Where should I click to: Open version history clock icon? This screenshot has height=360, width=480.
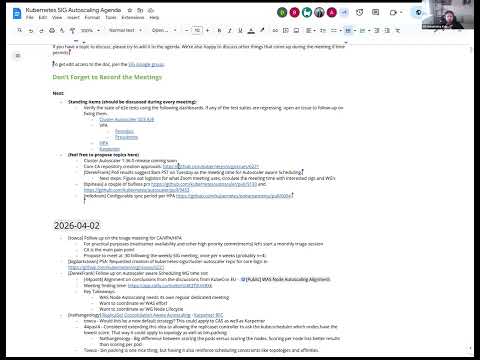click(359, 13)
